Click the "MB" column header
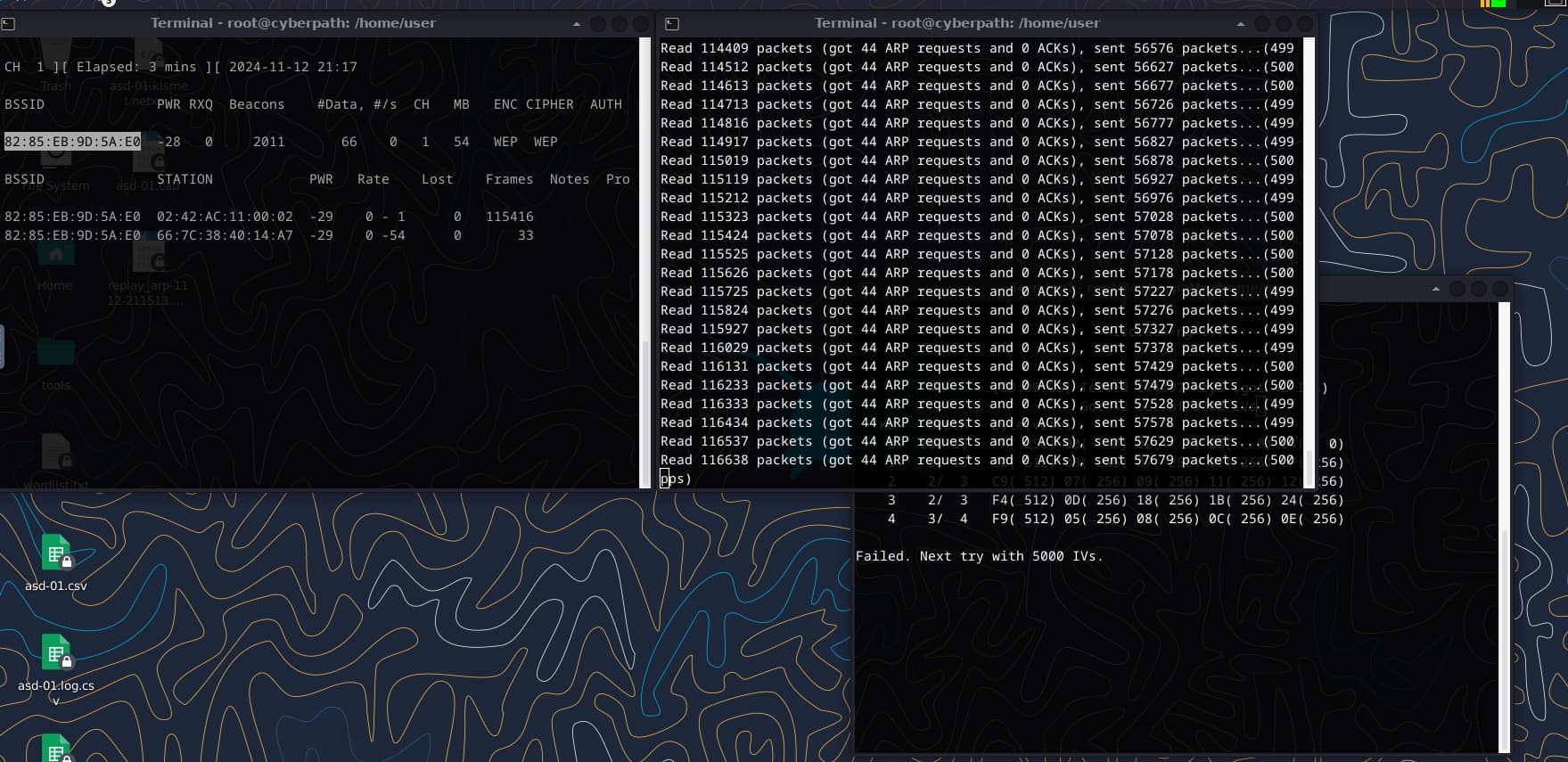The image size is (1568, 762). 461,104
